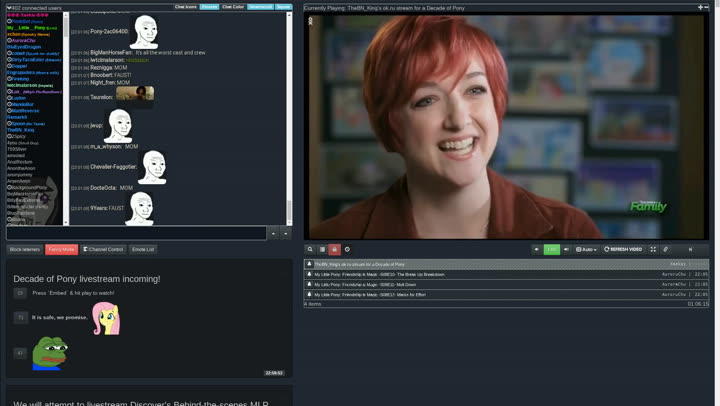Click the red playlist lock icon
Screen dimensions: 720x406
click(x=334, y=249)
